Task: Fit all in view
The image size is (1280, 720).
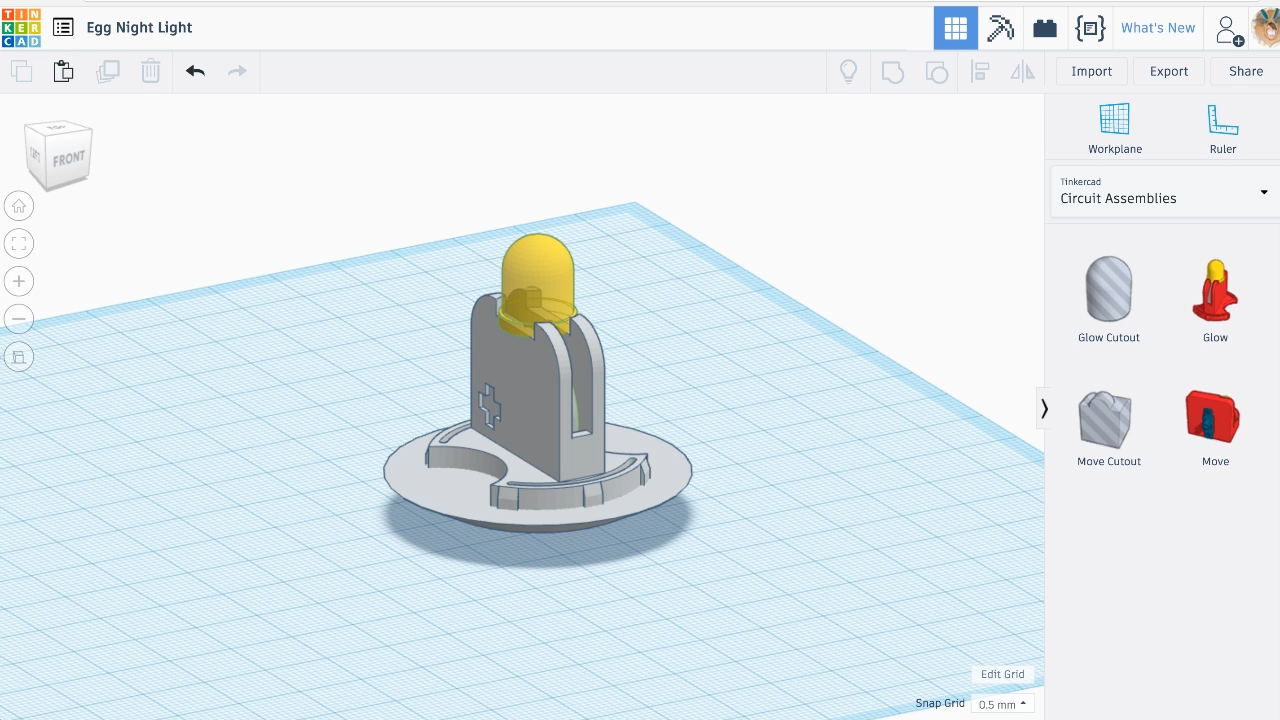Action: tap(18, 243)
